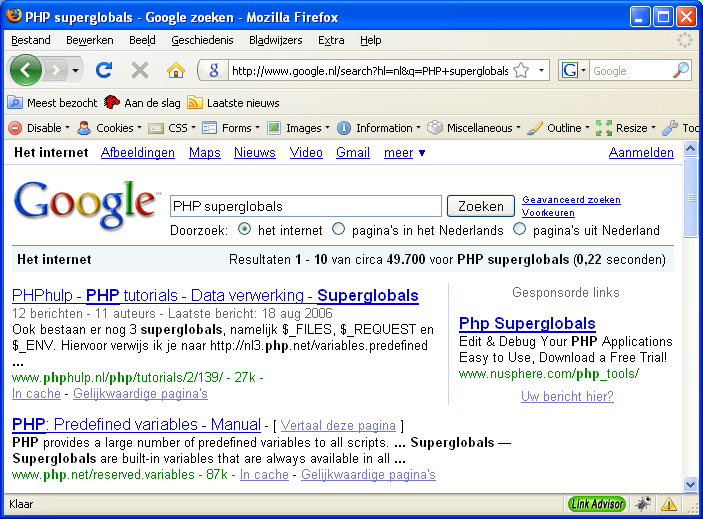Viewport: 703px width, 519px height.
Task: Expand the 'meer' dropdown in Google navigation
Action: tap(405, 153)
